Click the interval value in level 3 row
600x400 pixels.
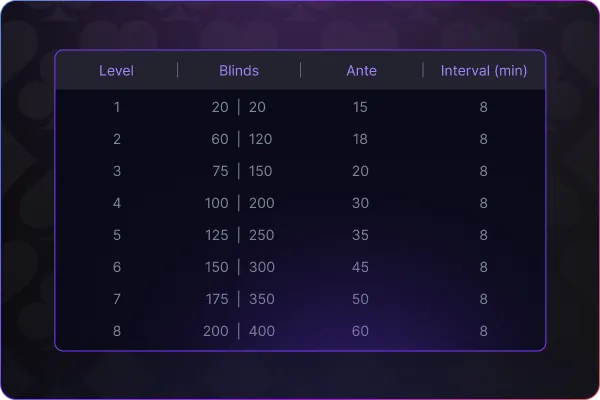(484, 171)
